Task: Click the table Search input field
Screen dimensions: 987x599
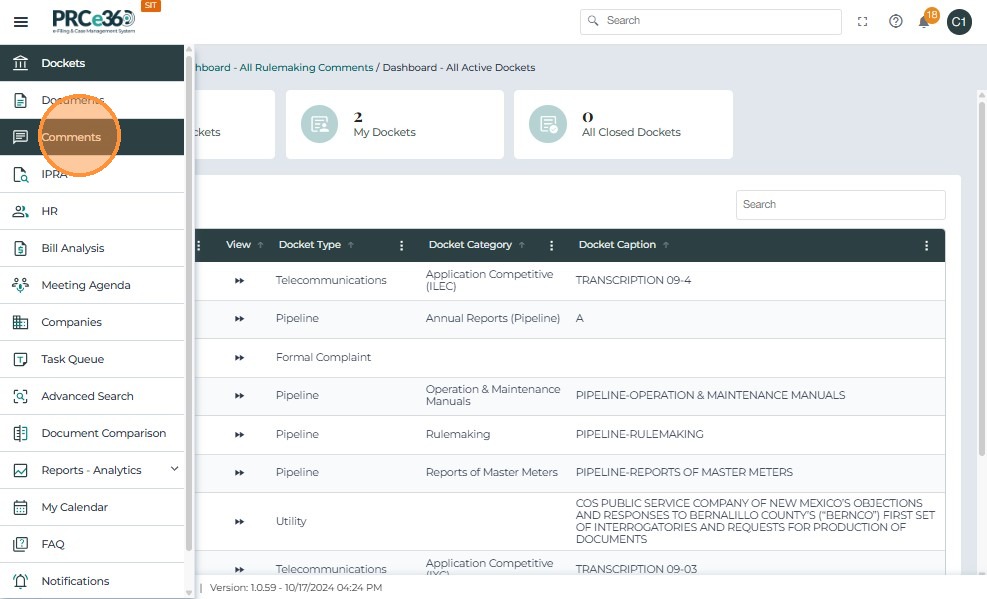Action: pyautogui.click(x=840, y=204)
